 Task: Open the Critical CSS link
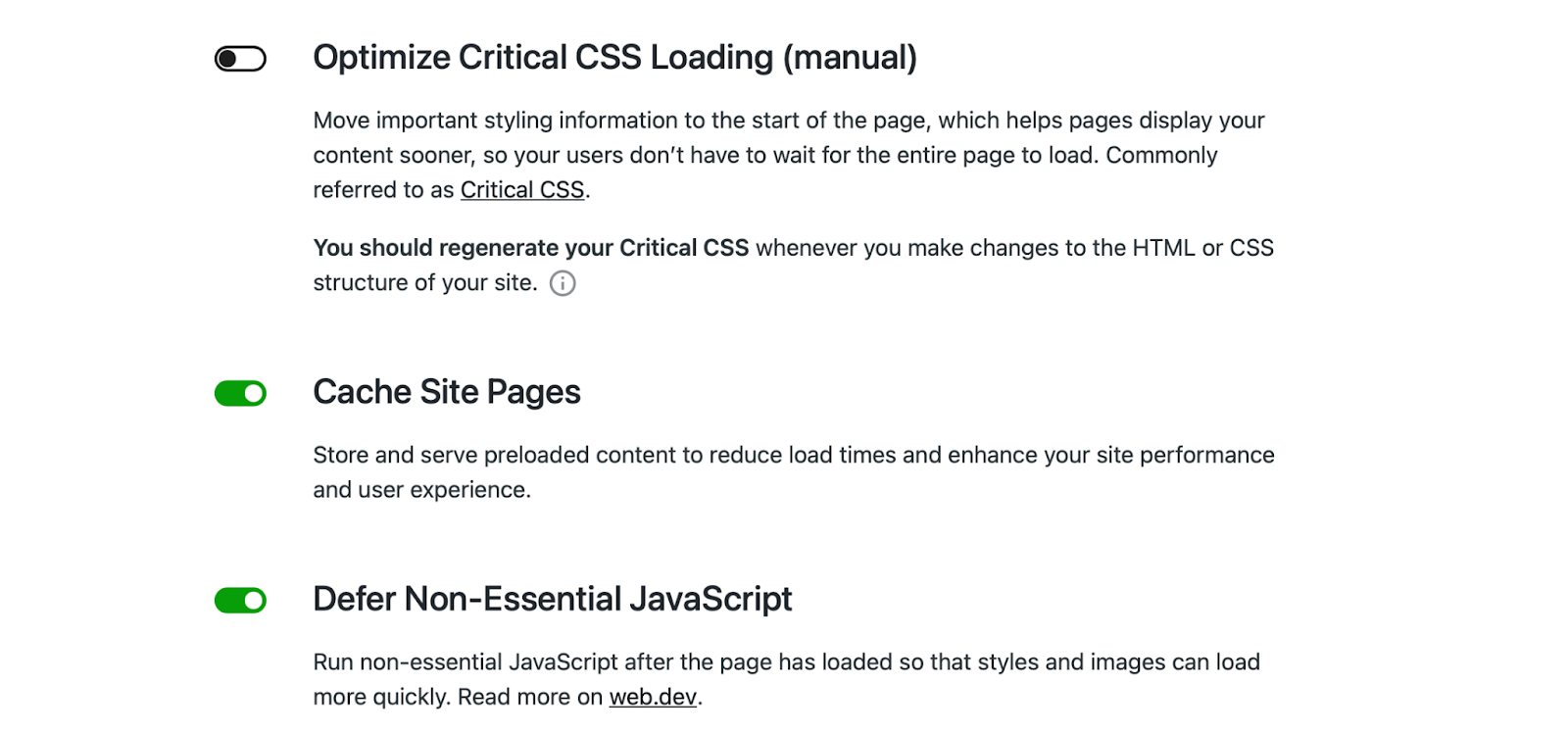click(x=522, y=190)
